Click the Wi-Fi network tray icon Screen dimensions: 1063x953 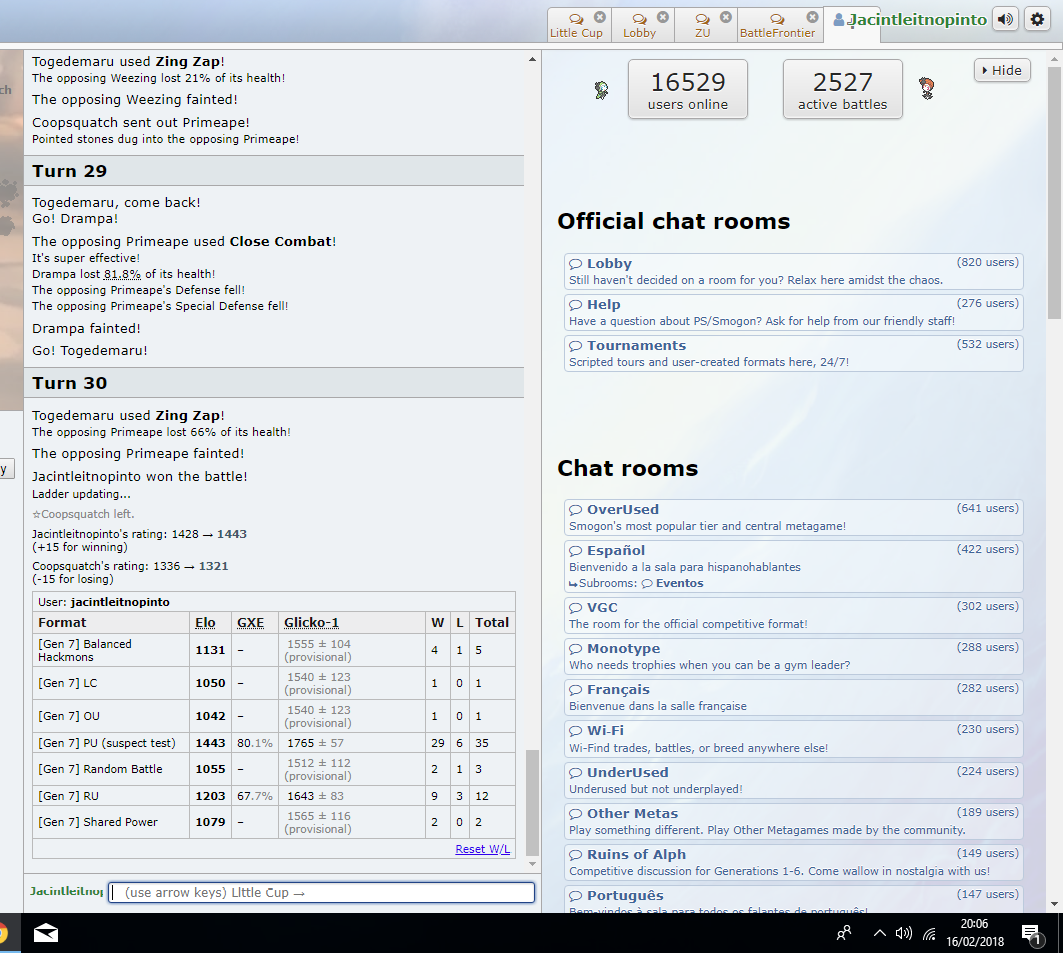[x=929, y=933]
